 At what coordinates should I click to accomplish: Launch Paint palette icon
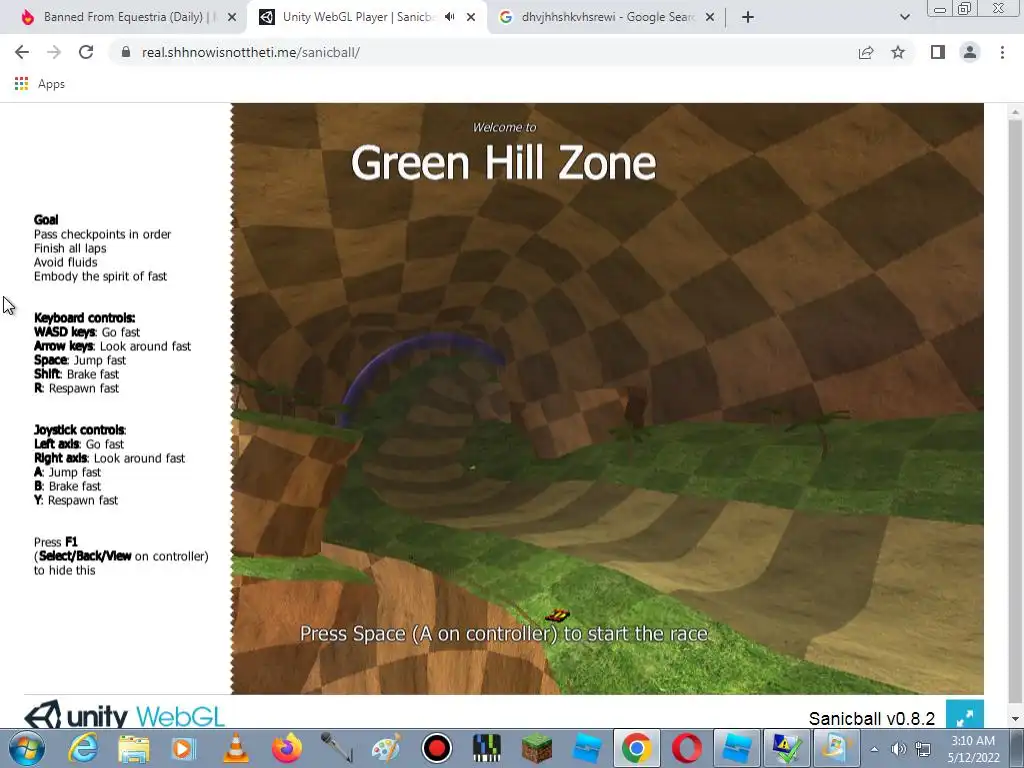(x=387, y=748)
